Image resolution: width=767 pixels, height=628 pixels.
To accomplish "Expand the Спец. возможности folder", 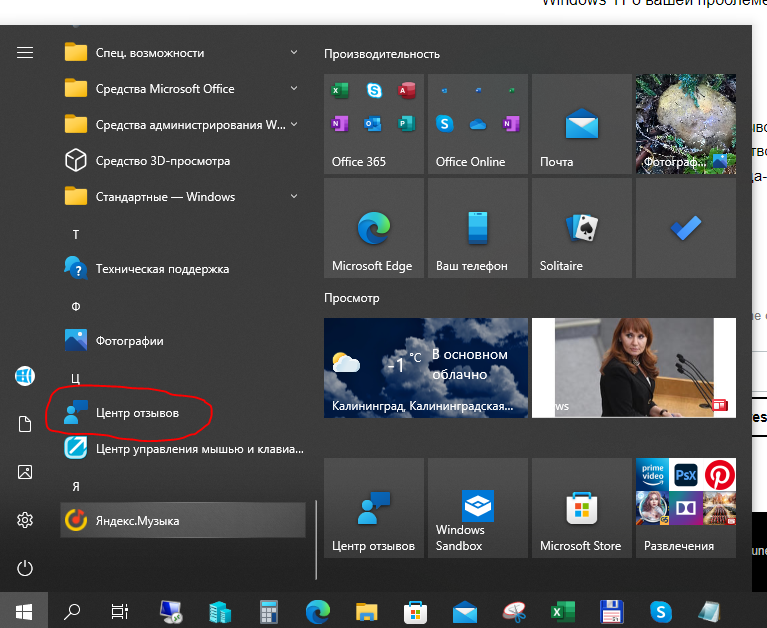I will (x=183, y=52).
